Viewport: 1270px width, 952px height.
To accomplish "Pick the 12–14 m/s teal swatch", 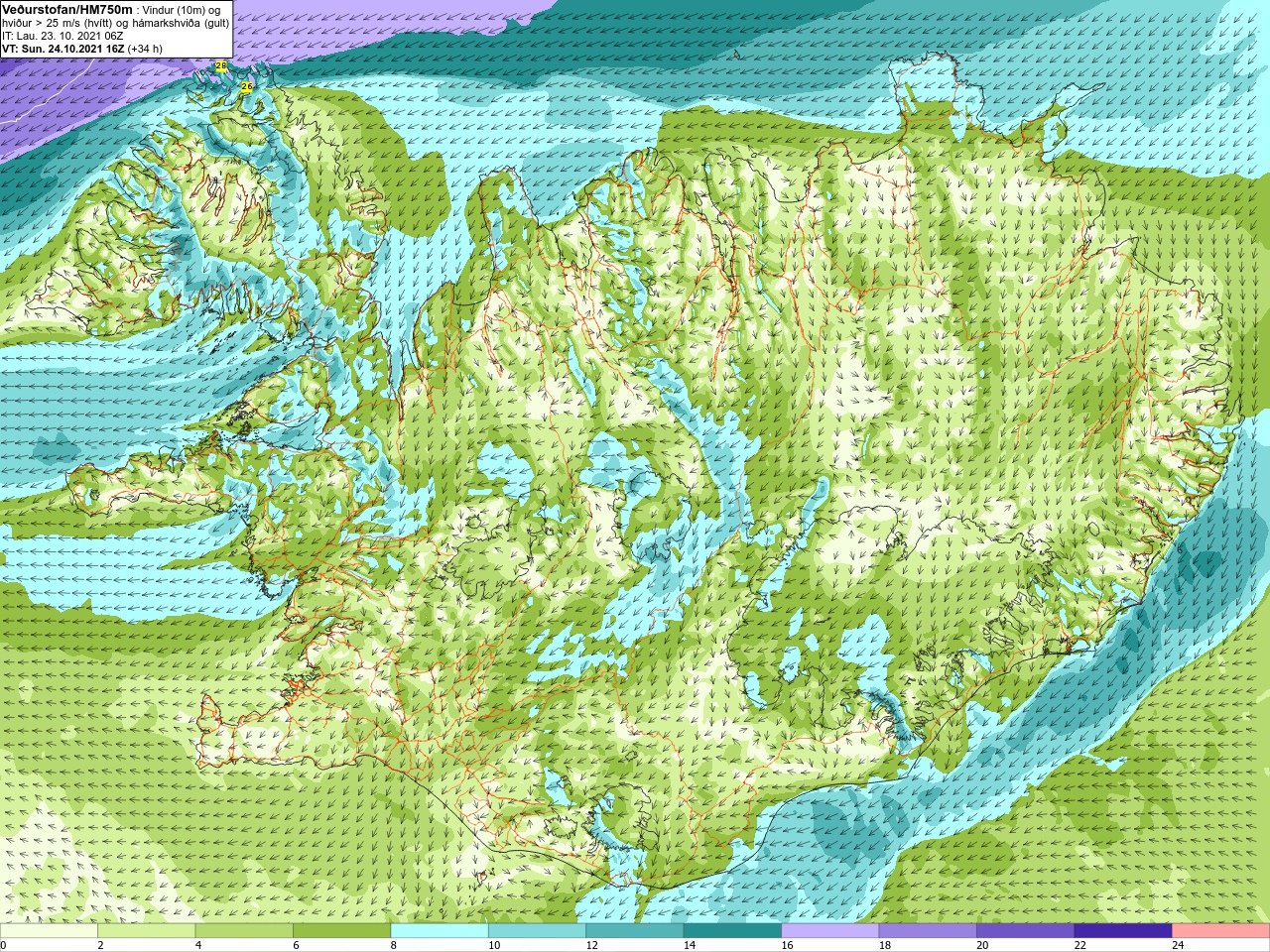I will [635, 931].
